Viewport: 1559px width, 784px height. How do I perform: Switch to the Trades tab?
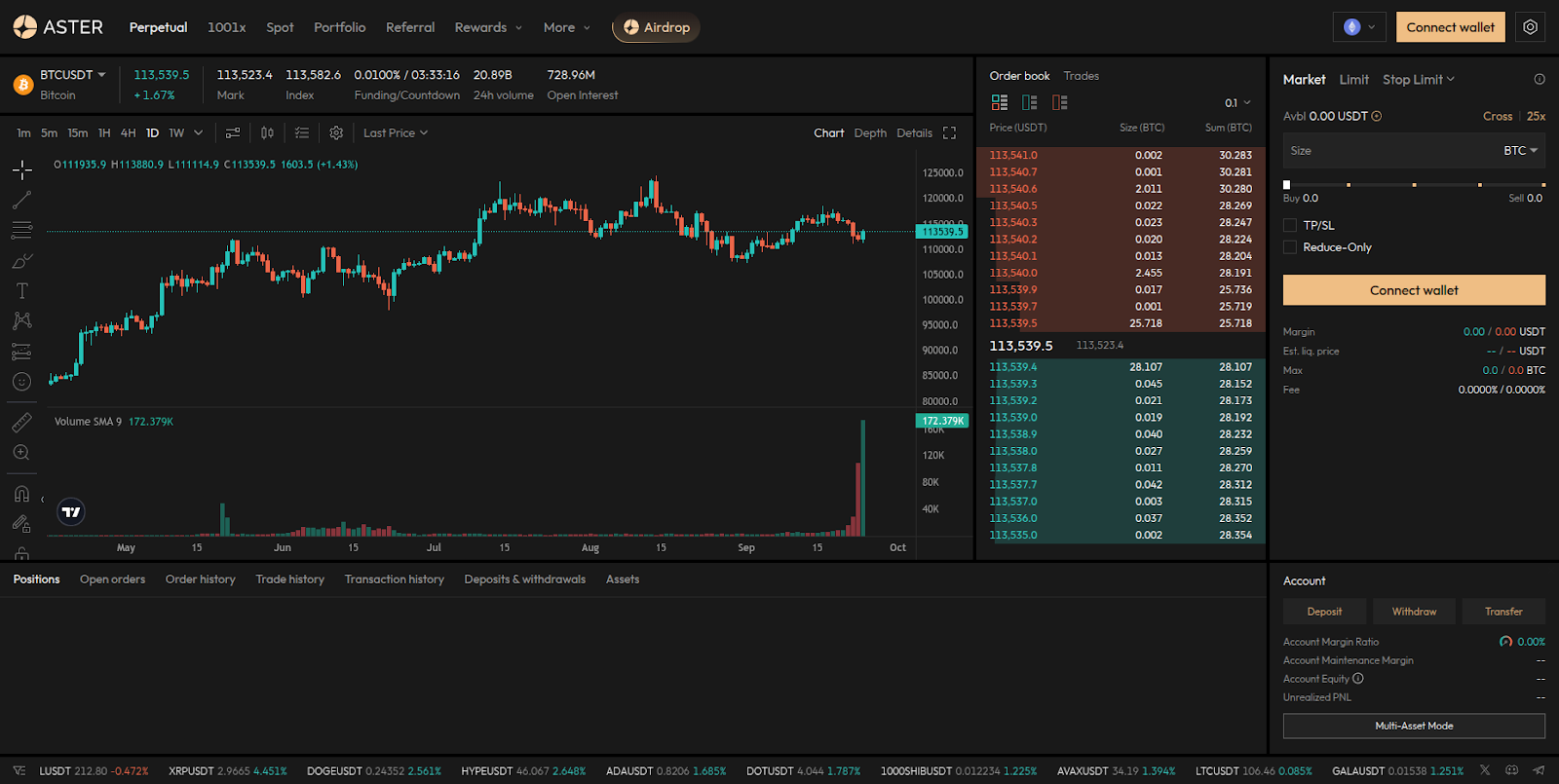[x=1082, y=76]
